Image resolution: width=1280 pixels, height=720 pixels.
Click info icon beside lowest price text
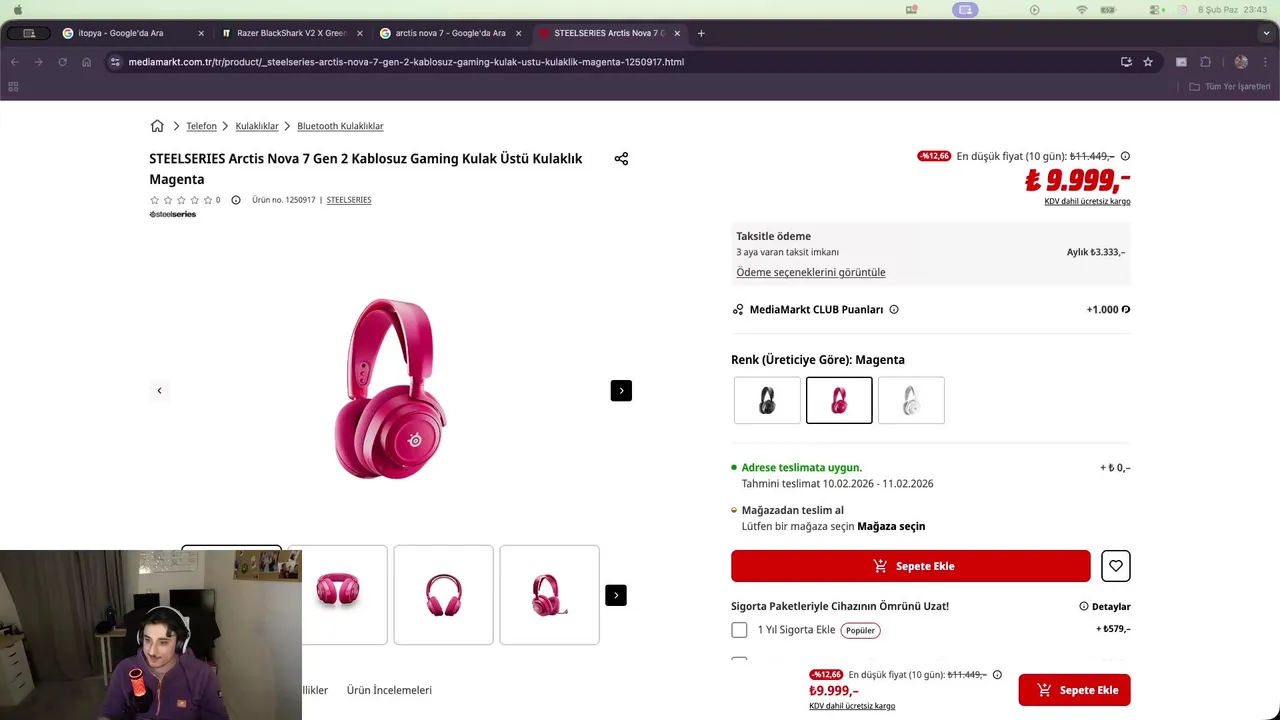[x=1125, y=156]
